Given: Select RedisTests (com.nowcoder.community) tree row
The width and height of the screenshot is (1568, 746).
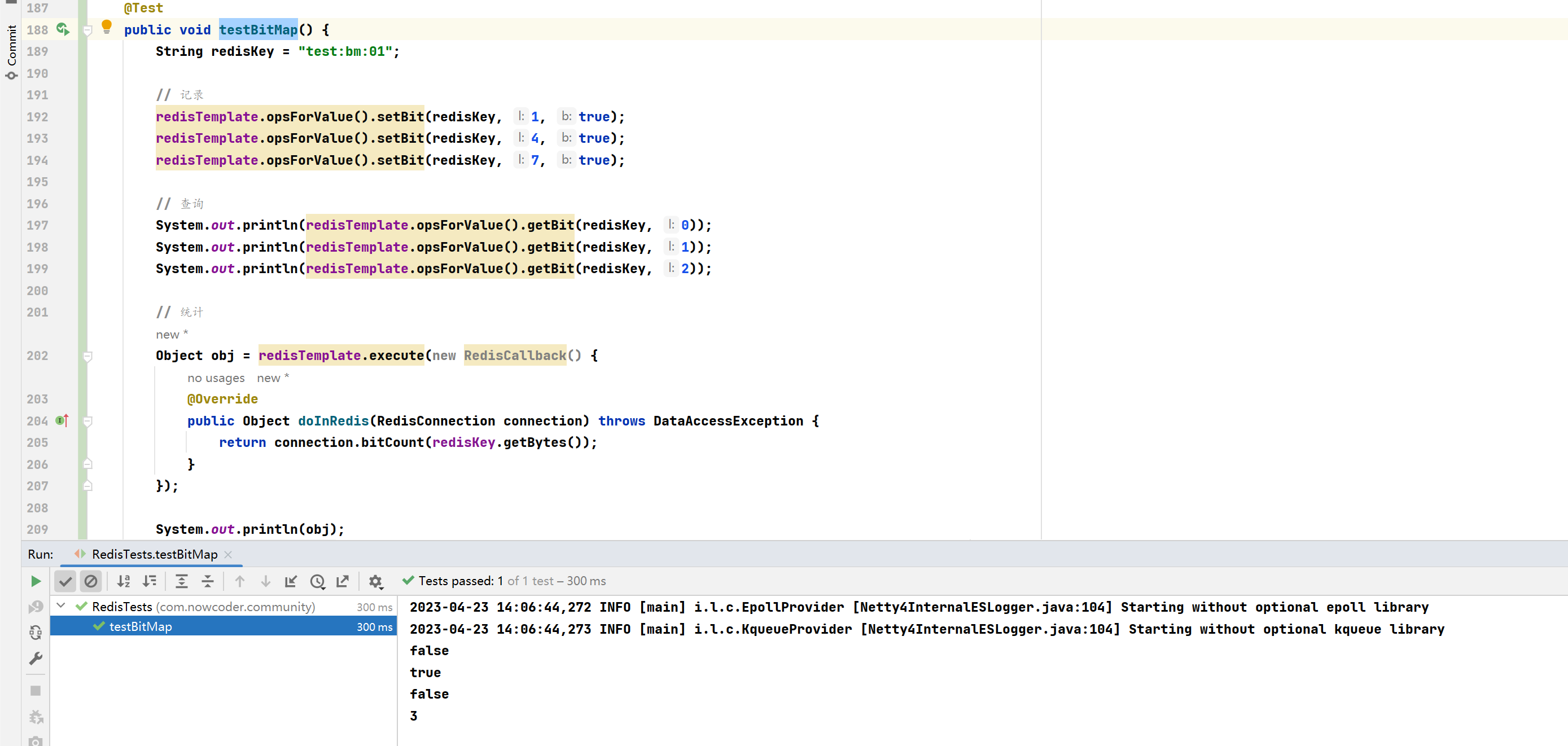Looking at the screenshot, I should tap(224, 607).
